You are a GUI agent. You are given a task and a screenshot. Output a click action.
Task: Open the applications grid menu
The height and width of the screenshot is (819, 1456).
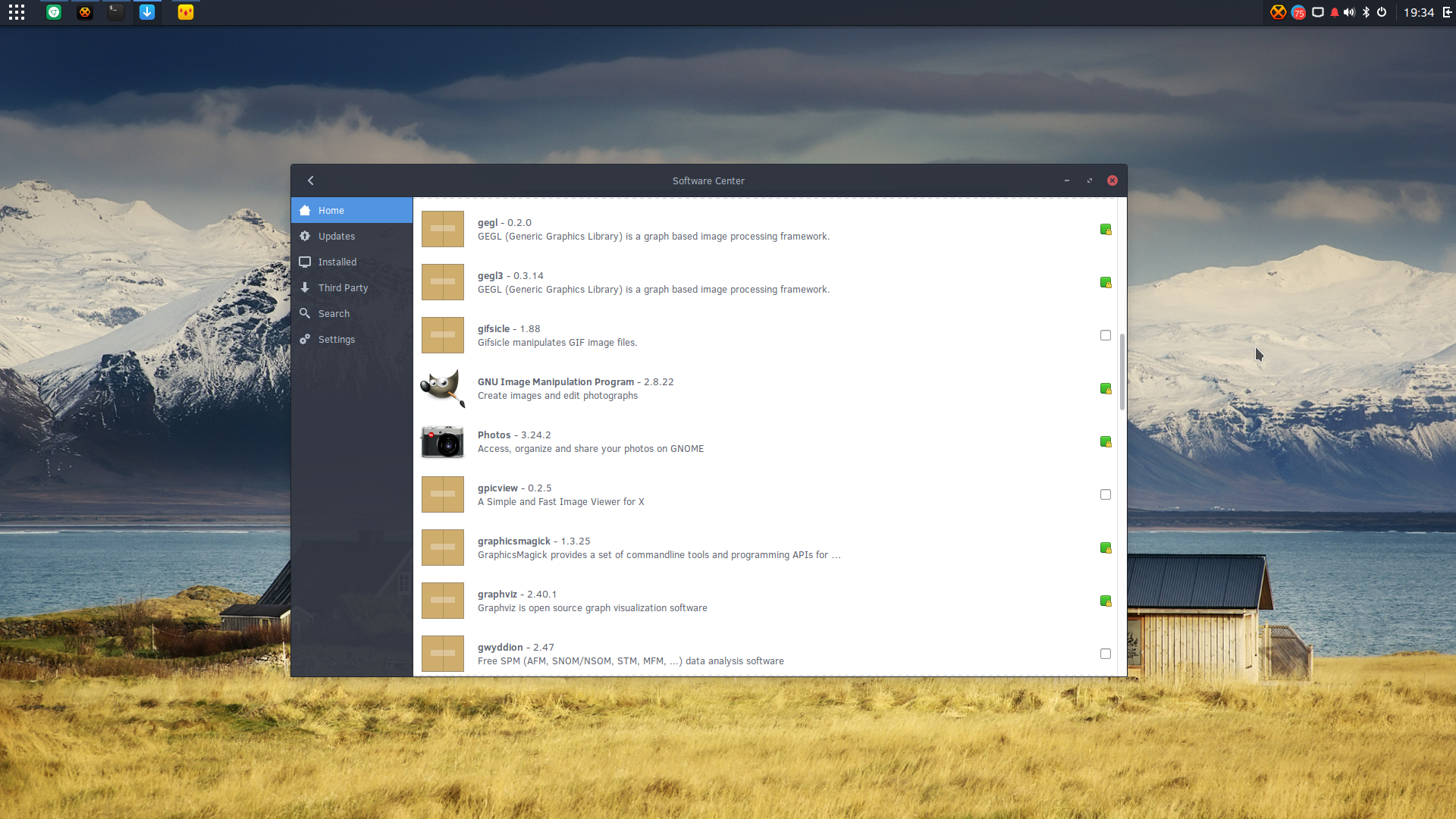coord(17,12)
